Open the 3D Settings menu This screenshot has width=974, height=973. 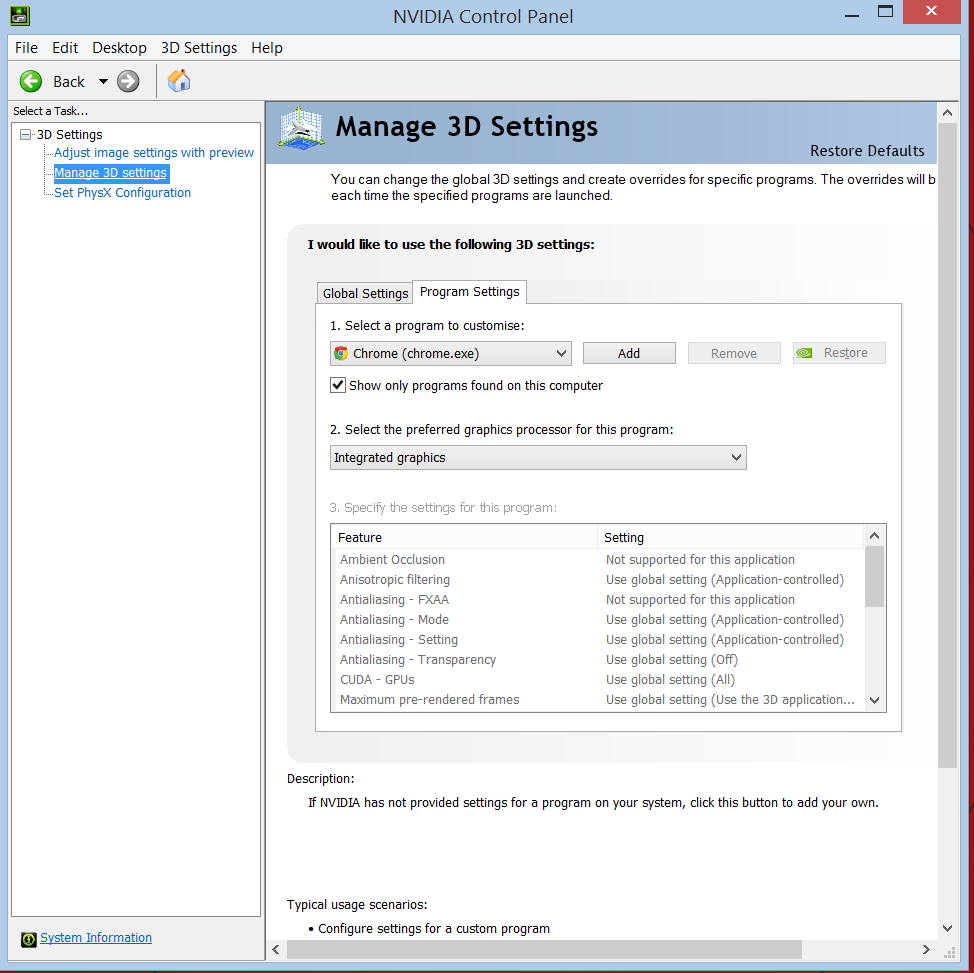pyautogui.click(x=199, y=48)
